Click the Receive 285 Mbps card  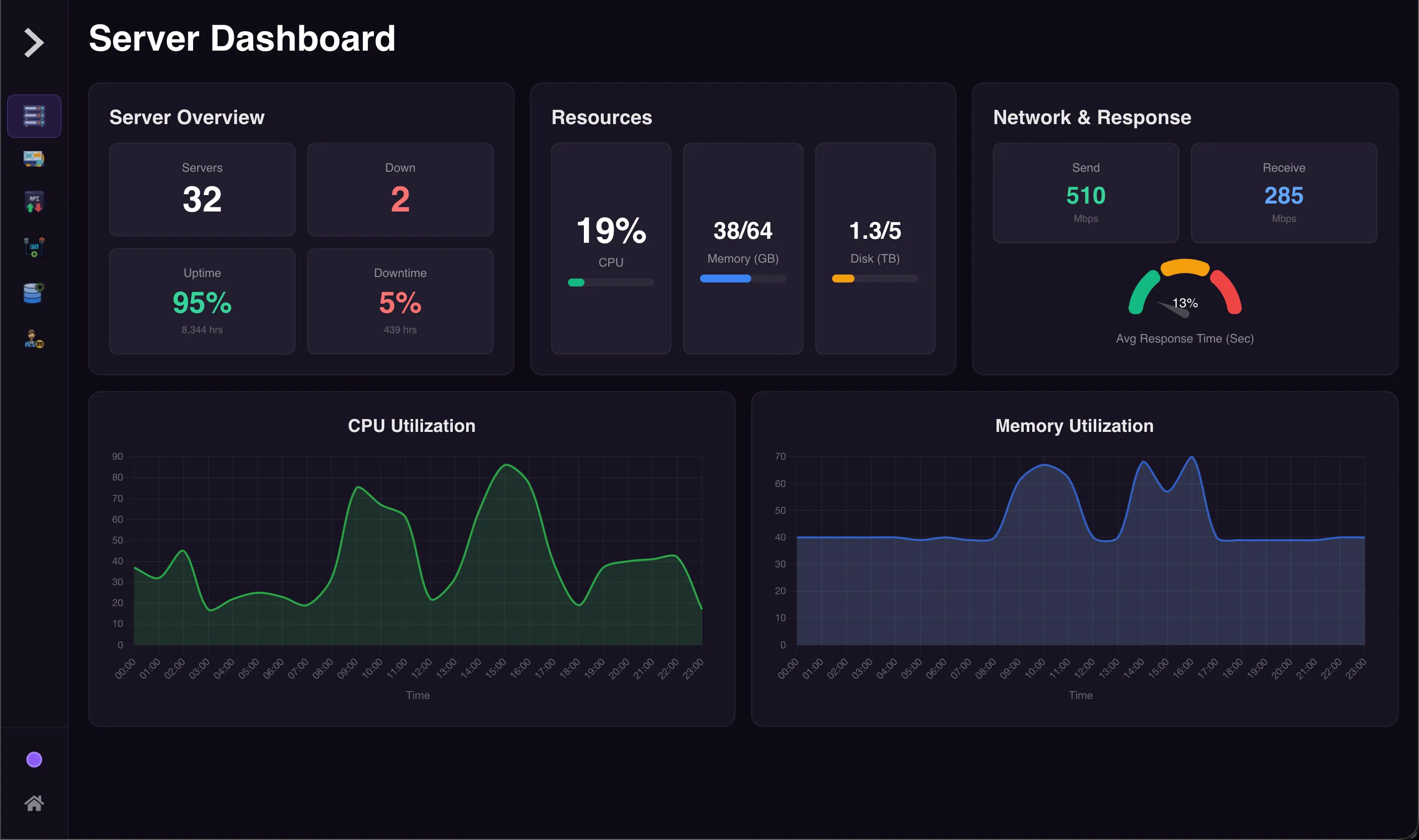point(1284,193)
